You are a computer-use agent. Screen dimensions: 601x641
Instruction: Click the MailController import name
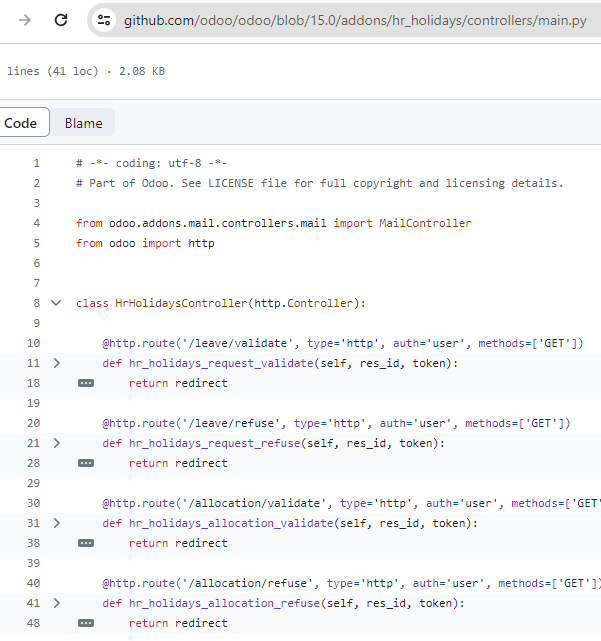point(425,223)
